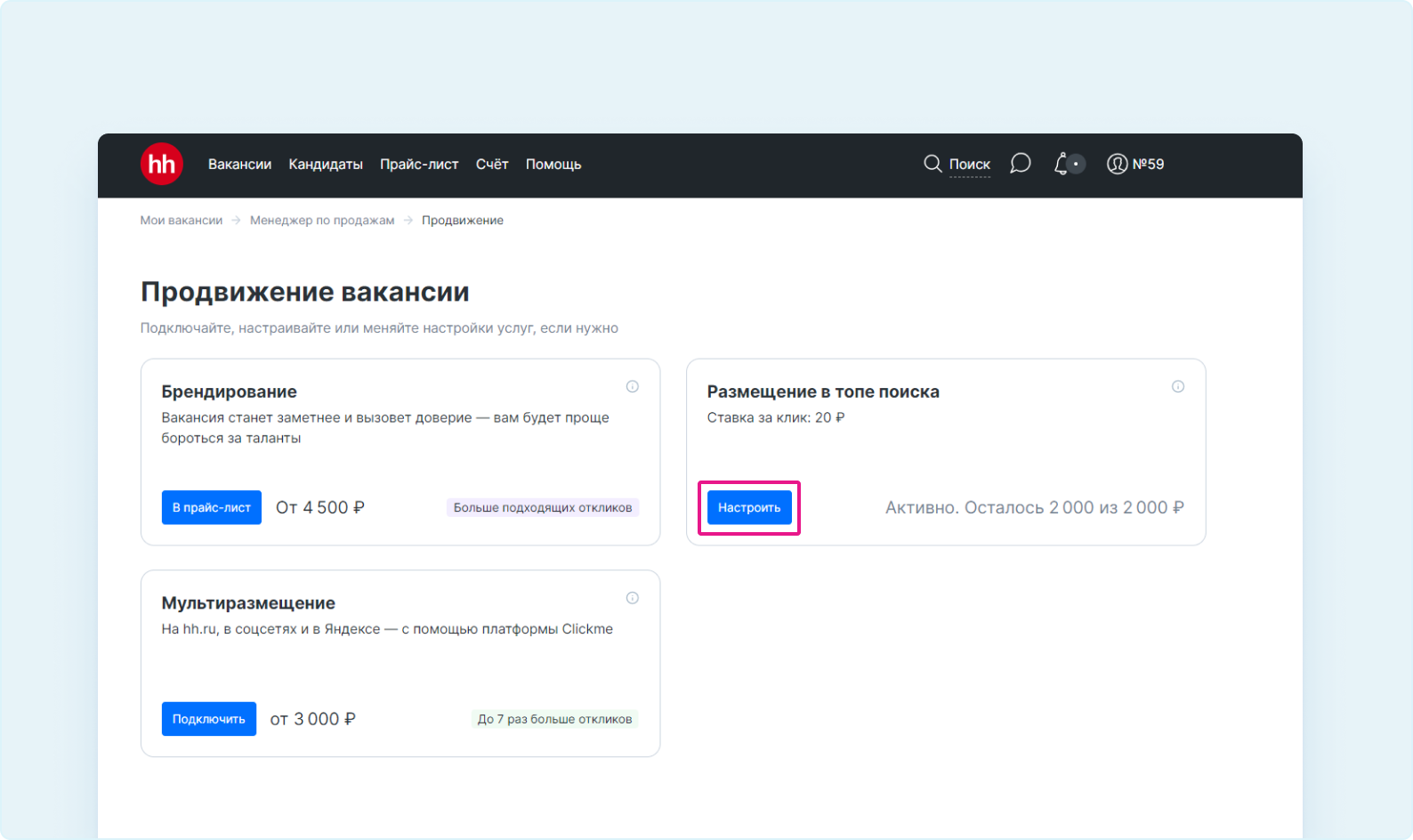Click the Подключить button
The image size is (1413, 840).
[209, 719]
